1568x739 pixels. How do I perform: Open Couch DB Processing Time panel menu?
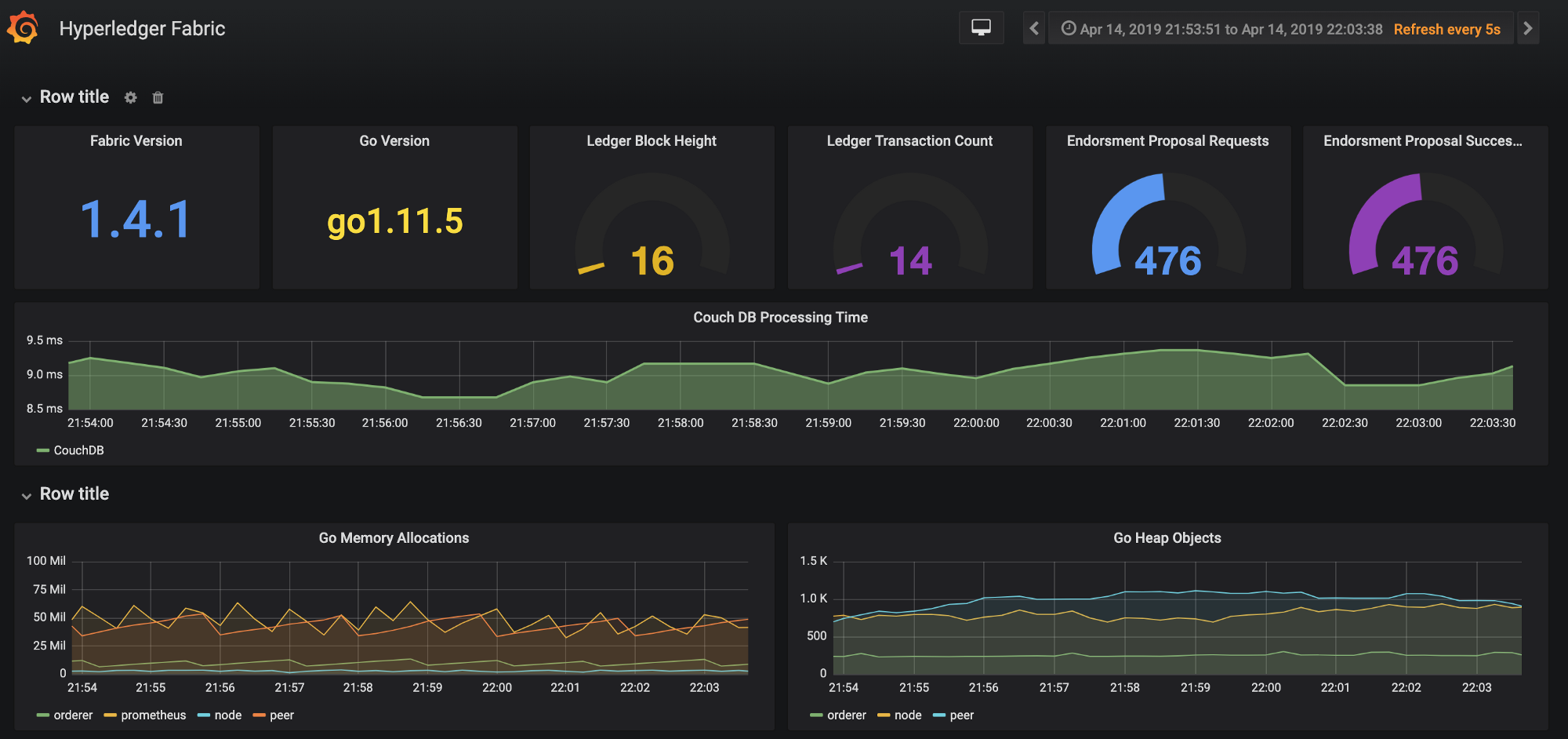[780, 317]
